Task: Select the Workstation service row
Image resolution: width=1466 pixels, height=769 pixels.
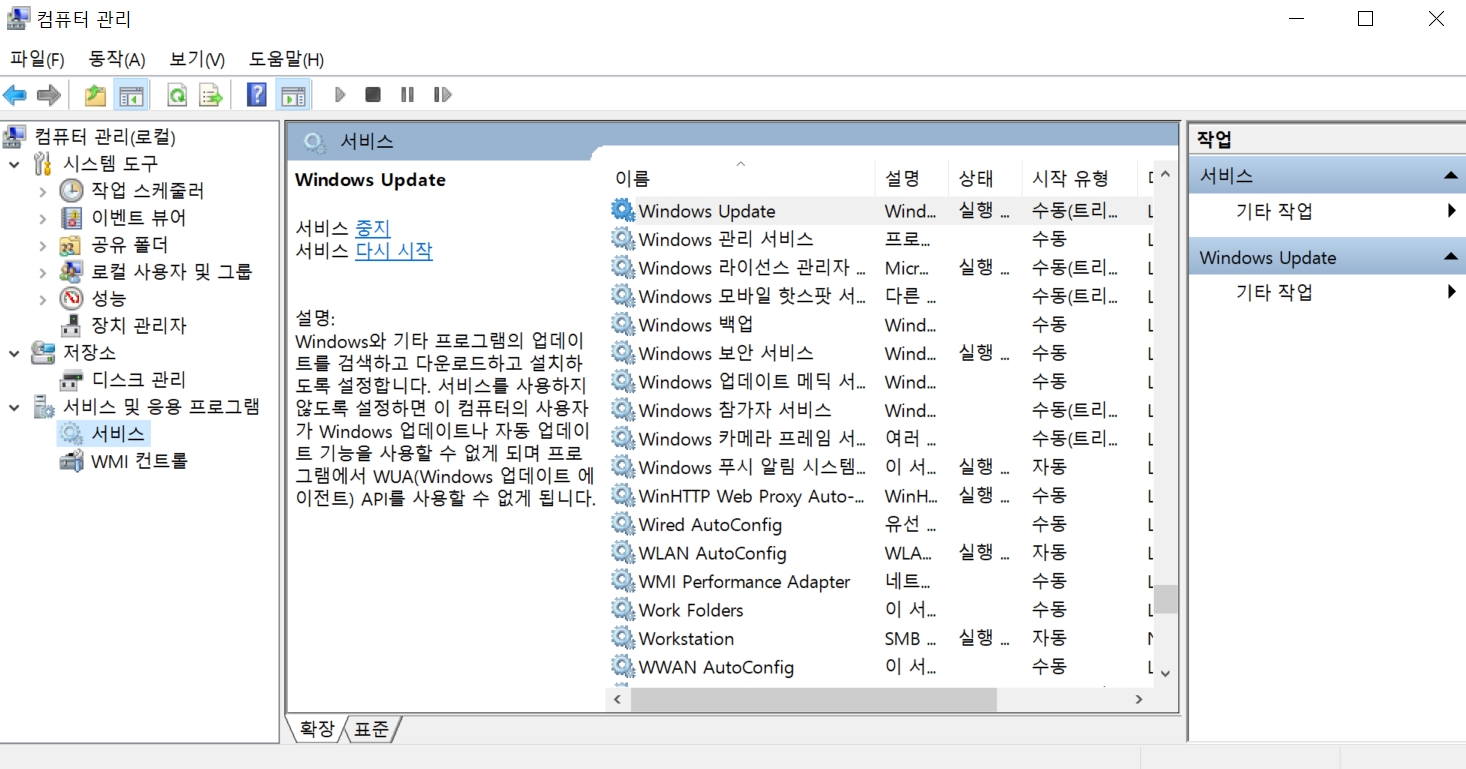Action: pyautogui.click(x=879, y=638)
